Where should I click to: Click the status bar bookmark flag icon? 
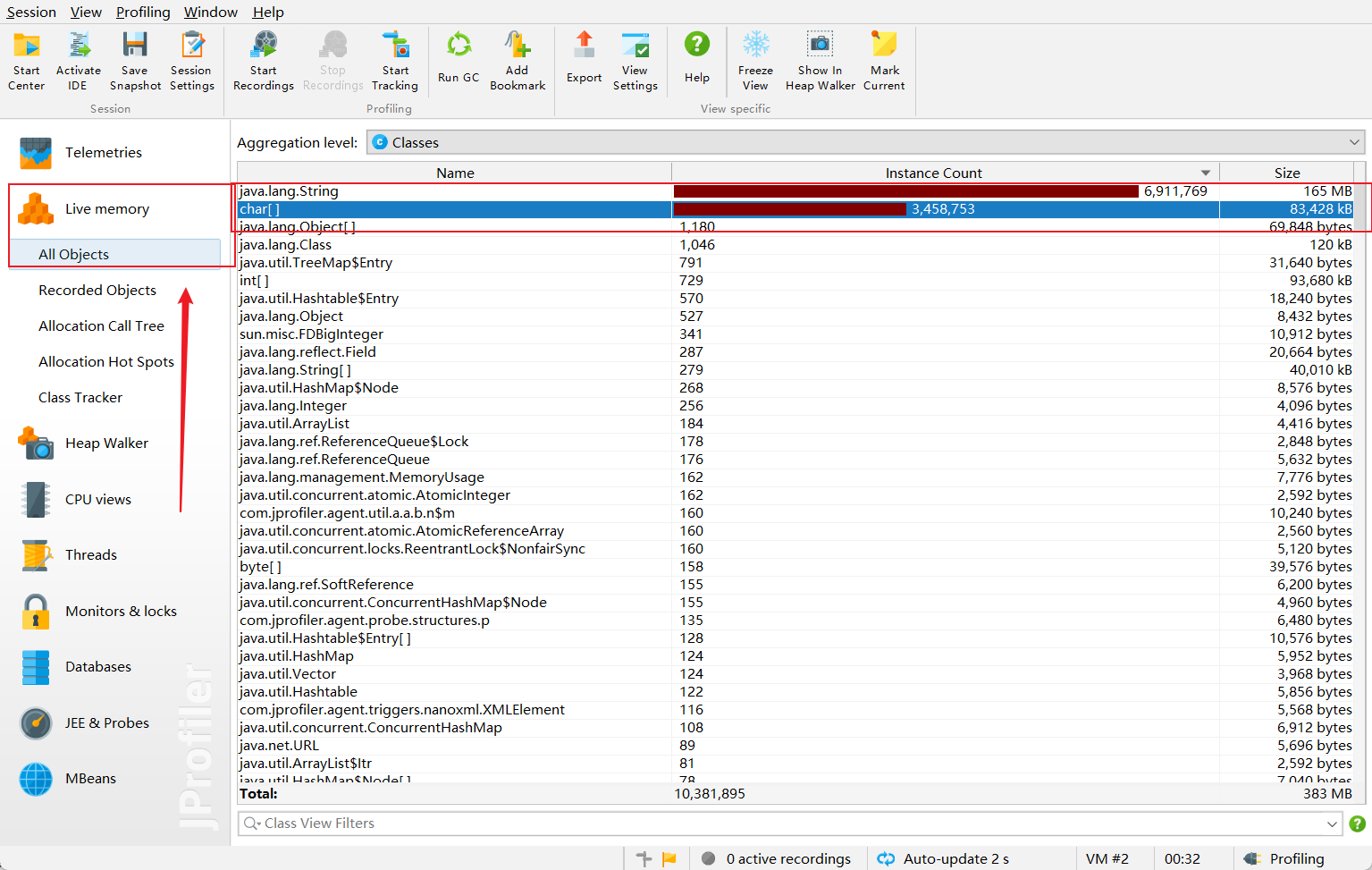(x=669, y=859)
